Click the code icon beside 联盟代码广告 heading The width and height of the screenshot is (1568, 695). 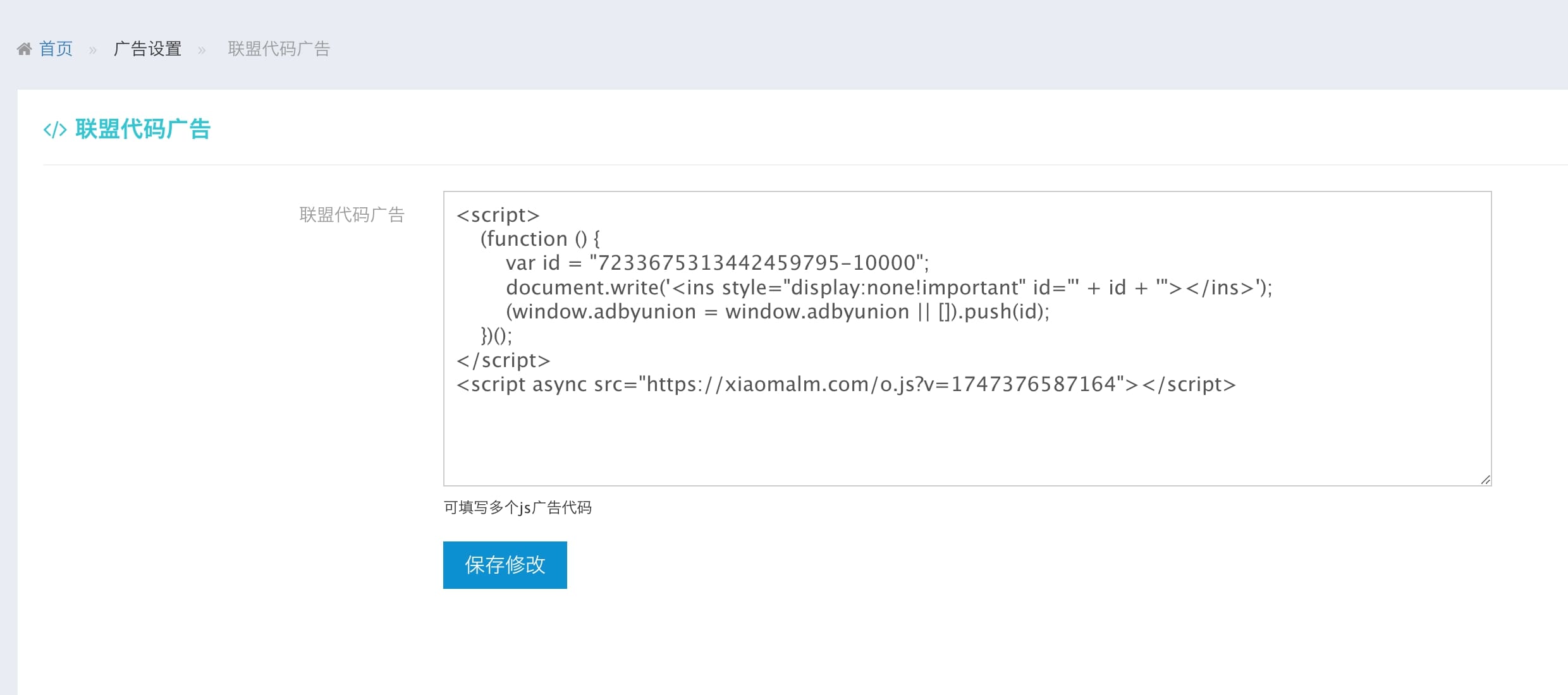55,130
